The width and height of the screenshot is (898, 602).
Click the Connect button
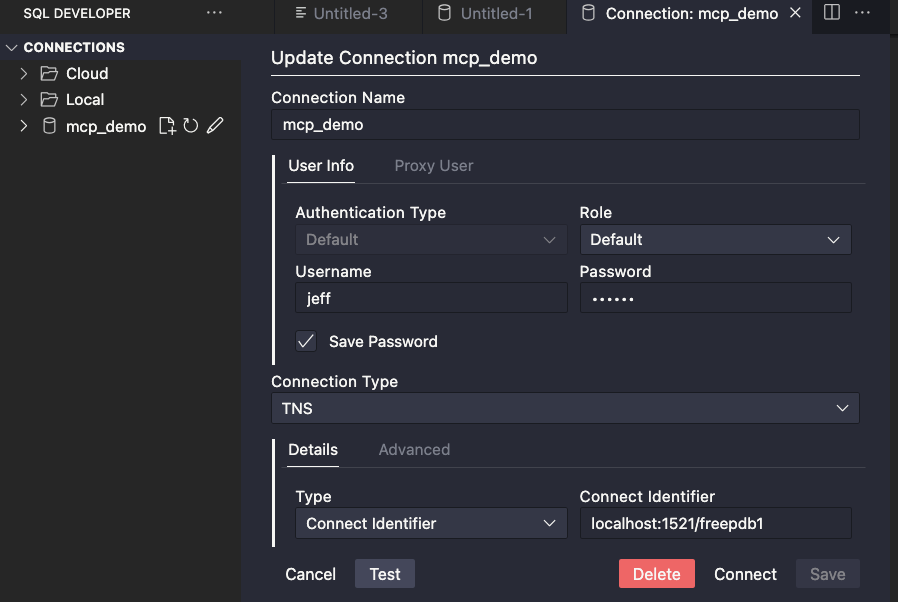click(745, 574)
